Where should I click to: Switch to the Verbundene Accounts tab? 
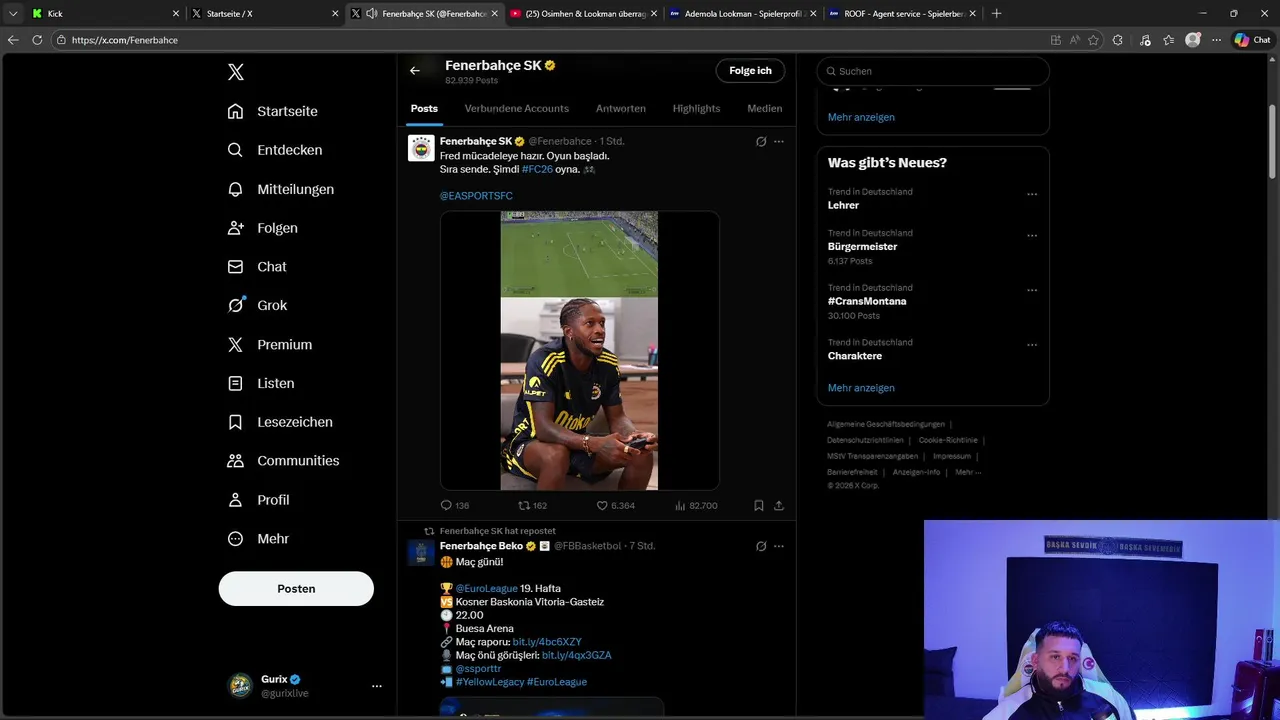[x=517, y=108]
